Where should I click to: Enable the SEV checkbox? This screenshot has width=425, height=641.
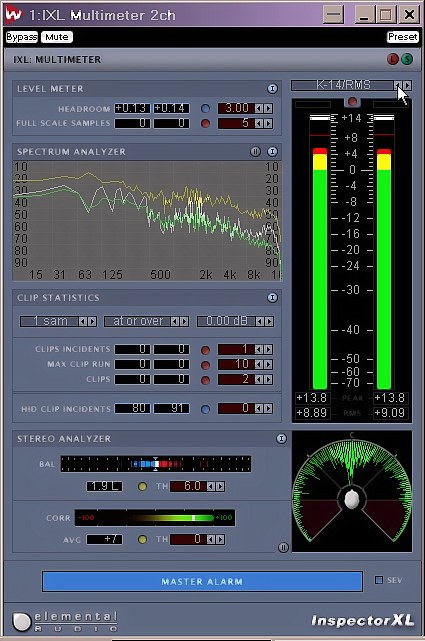(x=379, y=580)
